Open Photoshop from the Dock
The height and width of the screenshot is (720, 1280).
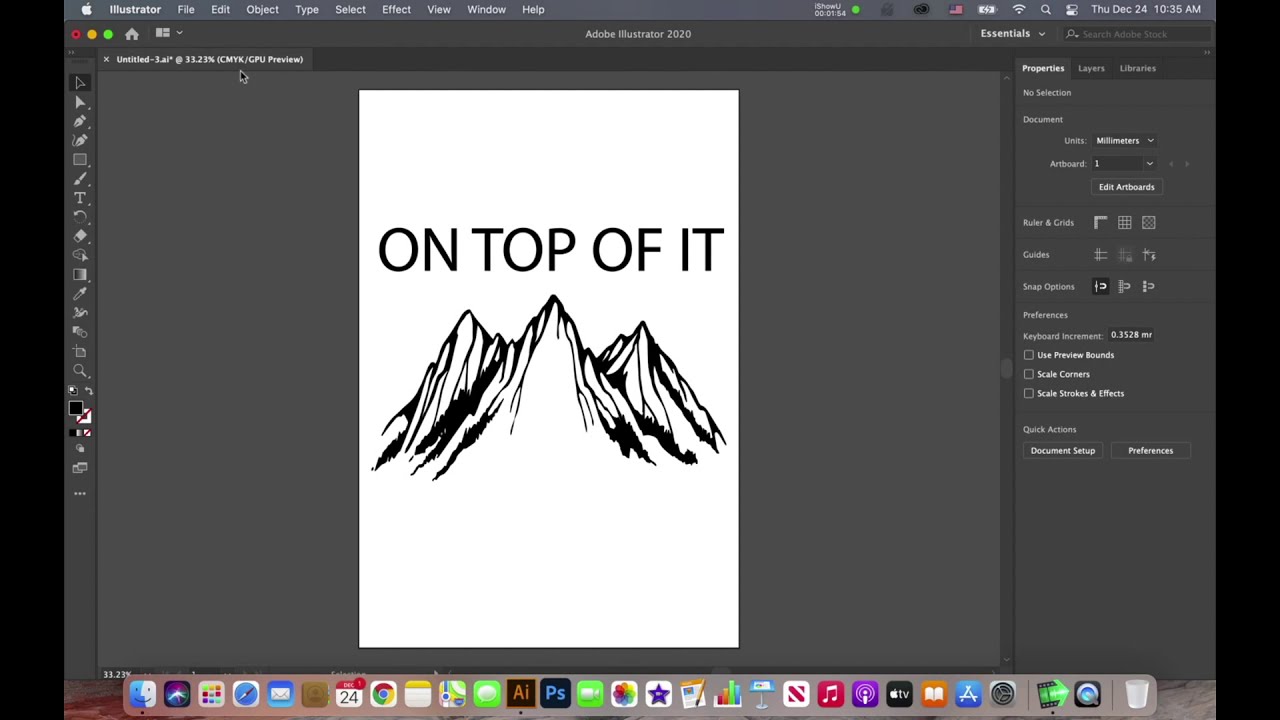pos(555,693)
